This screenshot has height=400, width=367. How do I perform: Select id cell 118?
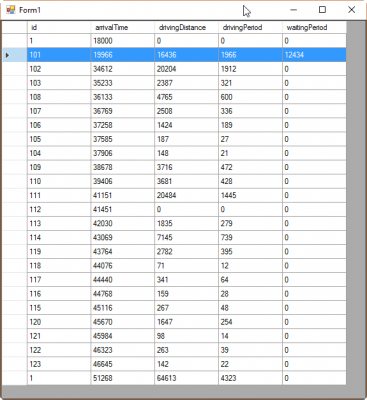point(59,266)
